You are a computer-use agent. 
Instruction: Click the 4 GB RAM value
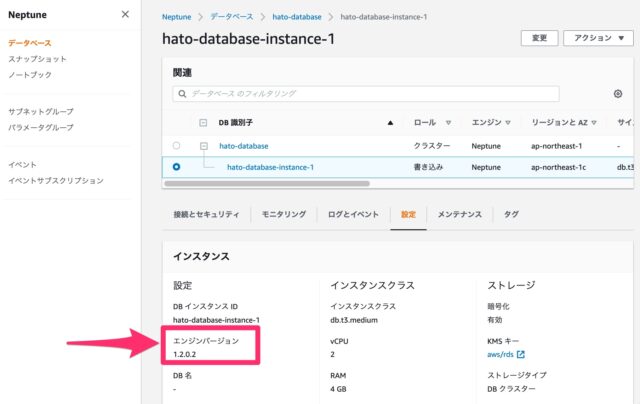click(338, 389)
